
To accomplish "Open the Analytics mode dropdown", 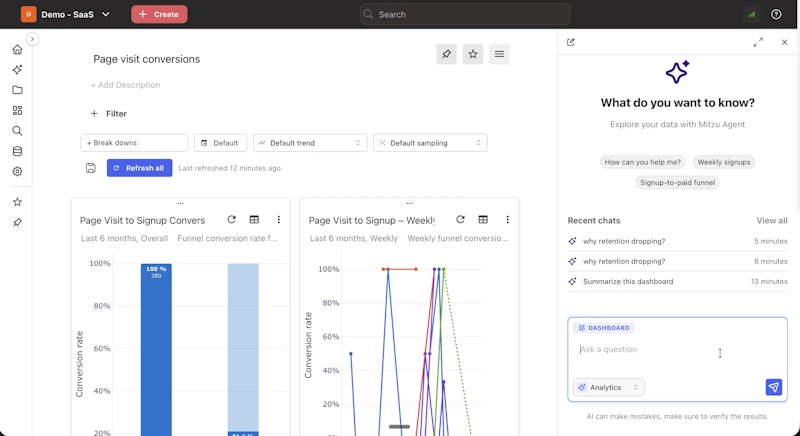I will click(609, 388).
